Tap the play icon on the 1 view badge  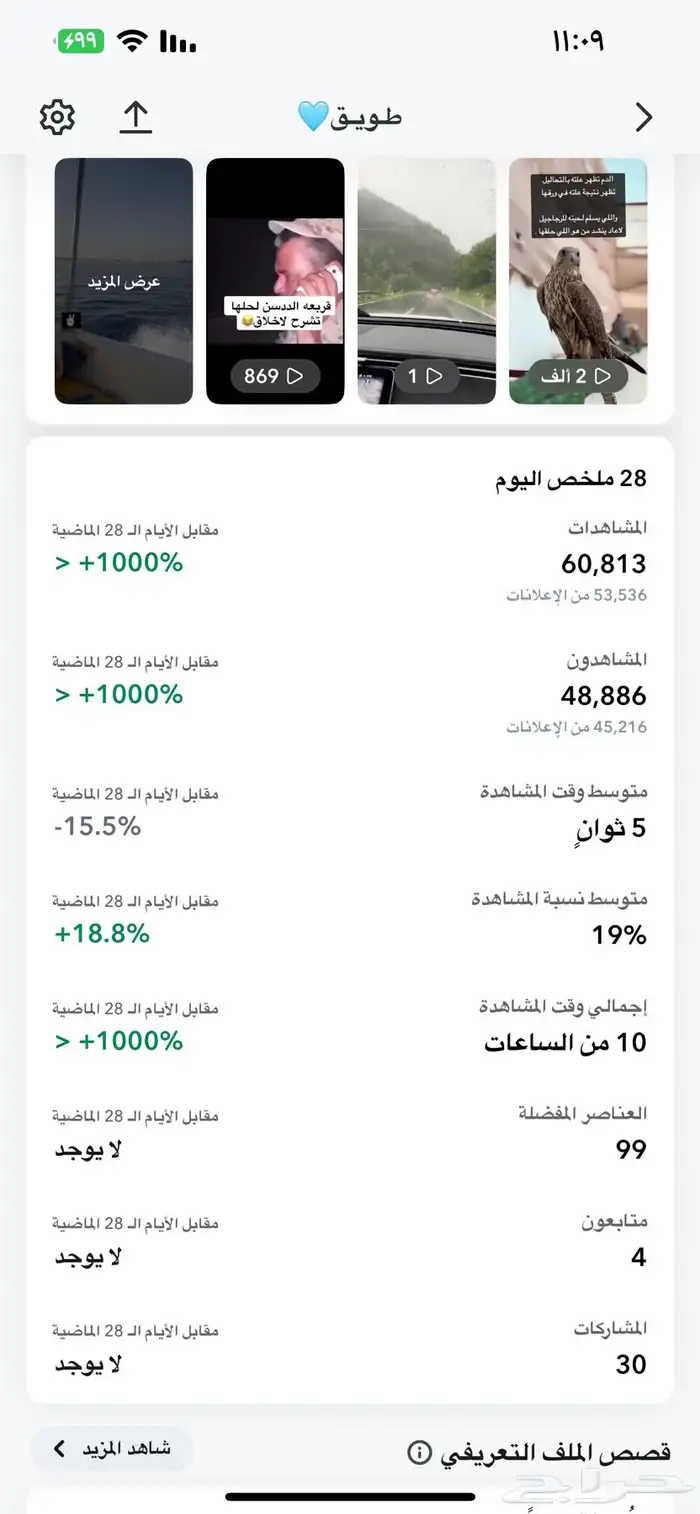tap(434, 376)
